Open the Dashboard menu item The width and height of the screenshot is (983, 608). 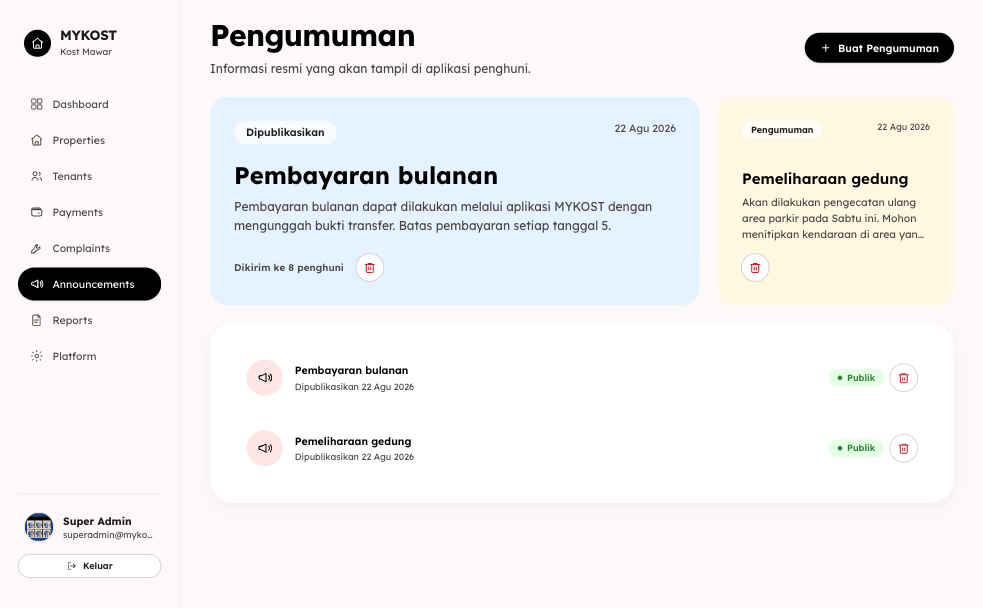90,104
